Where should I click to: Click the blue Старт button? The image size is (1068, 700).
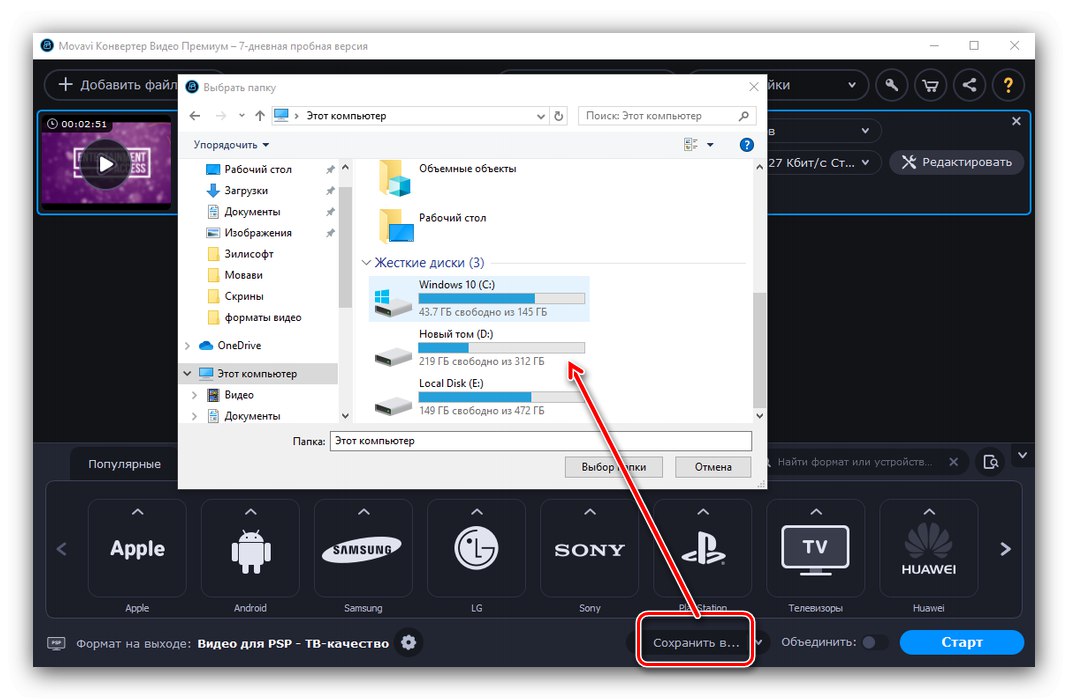pyautogui.click(x=962, y=642)
